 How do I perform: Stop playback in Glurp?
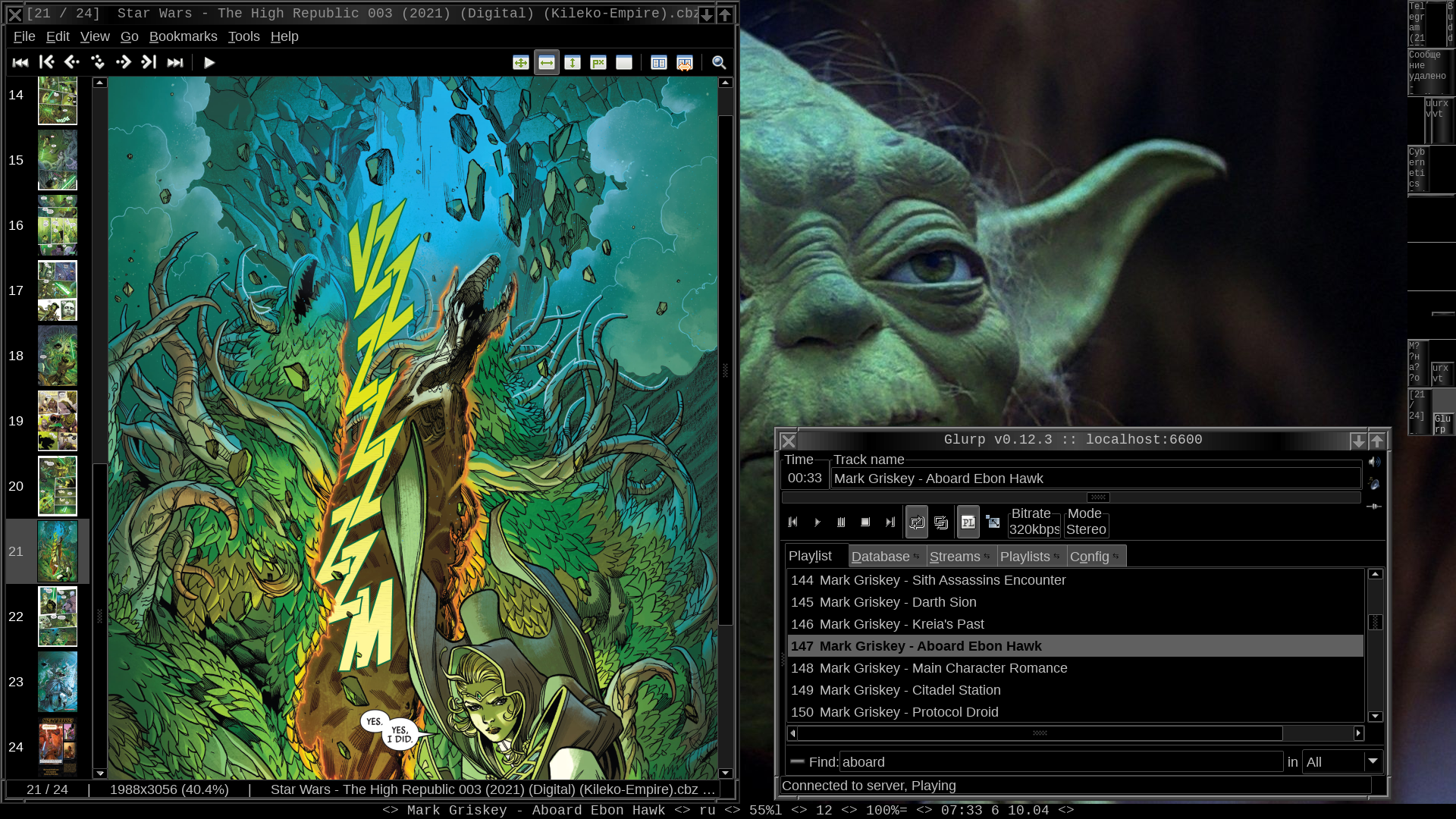coord(865,522)
